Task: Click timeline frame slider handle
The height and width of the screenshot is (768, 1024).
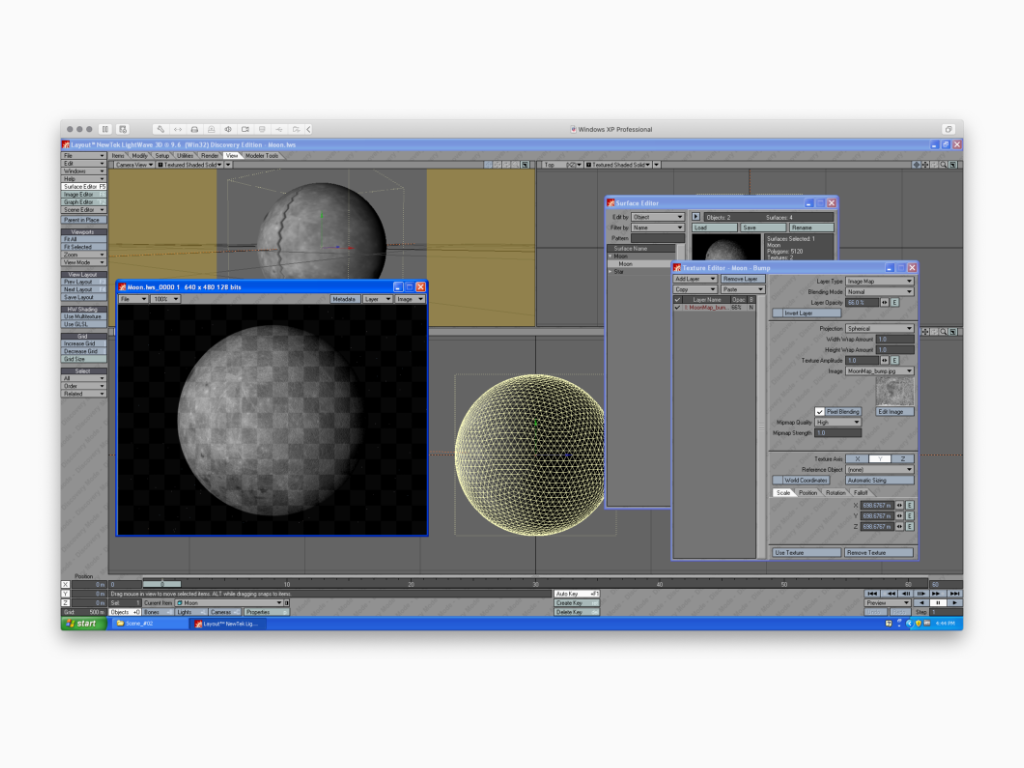Action: tap(162, 584)
